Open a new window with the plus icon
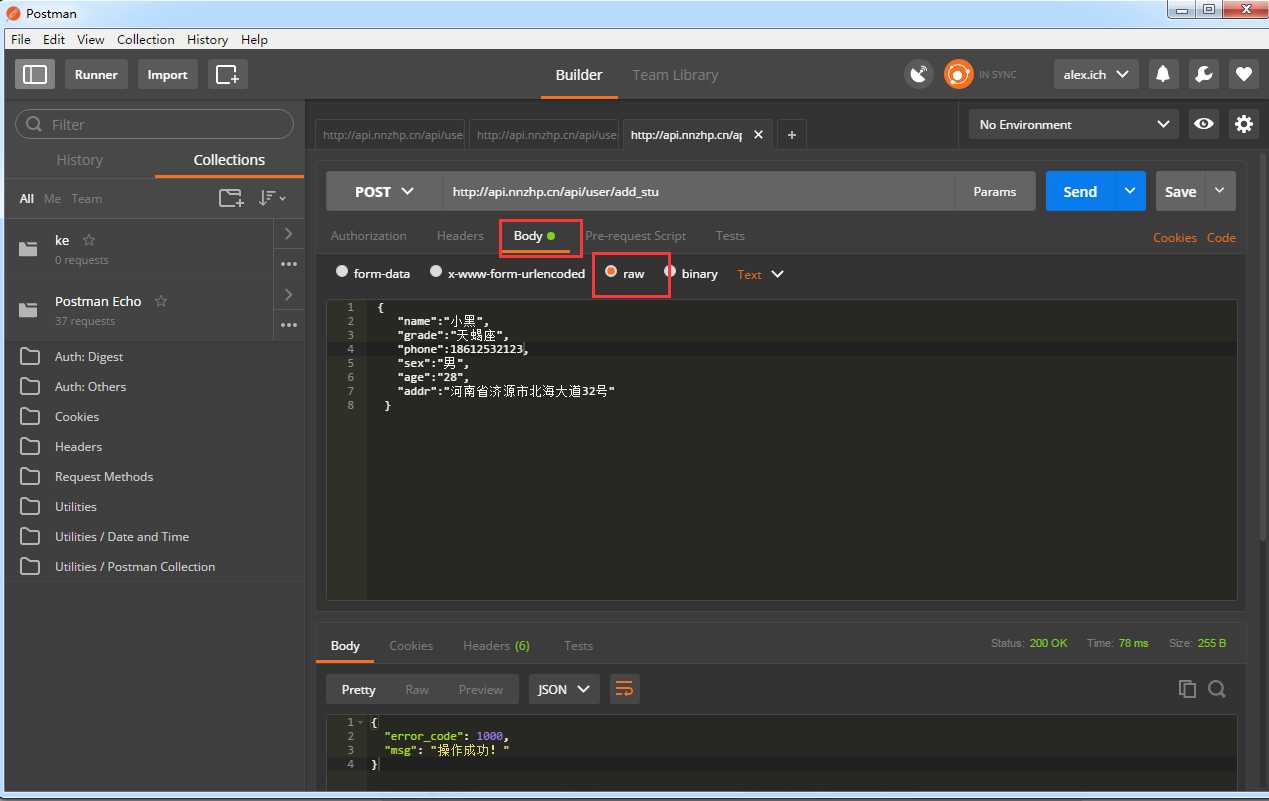 (228, 74)
